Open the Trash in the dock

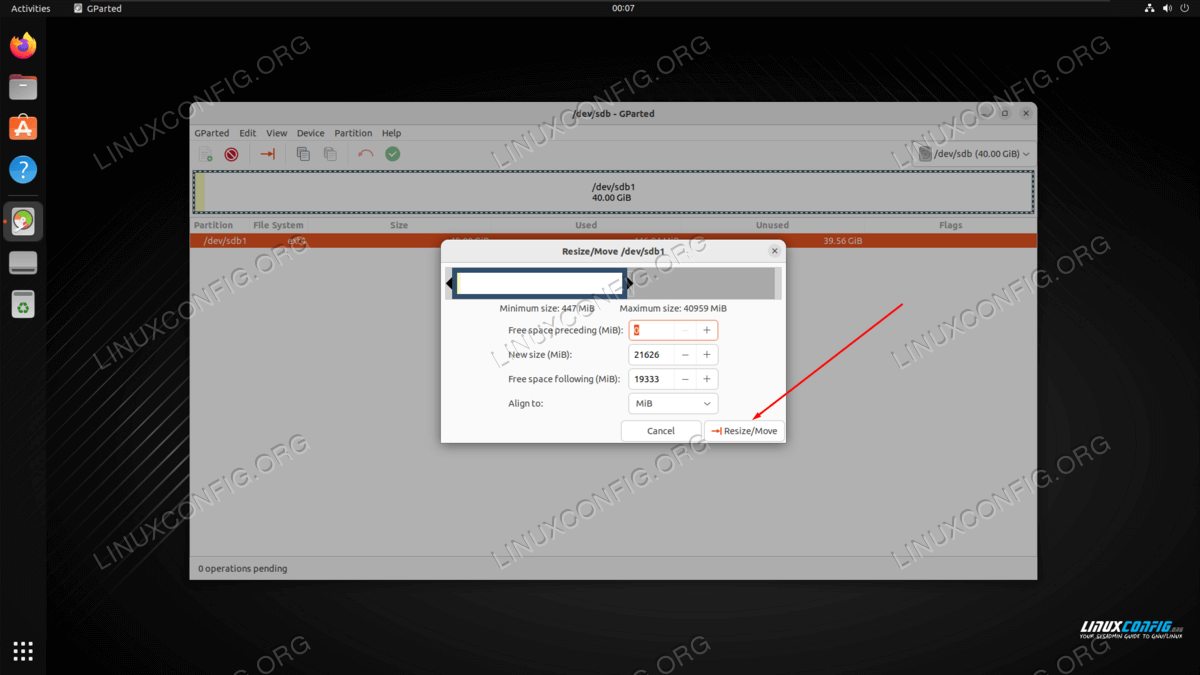point(23,304)
